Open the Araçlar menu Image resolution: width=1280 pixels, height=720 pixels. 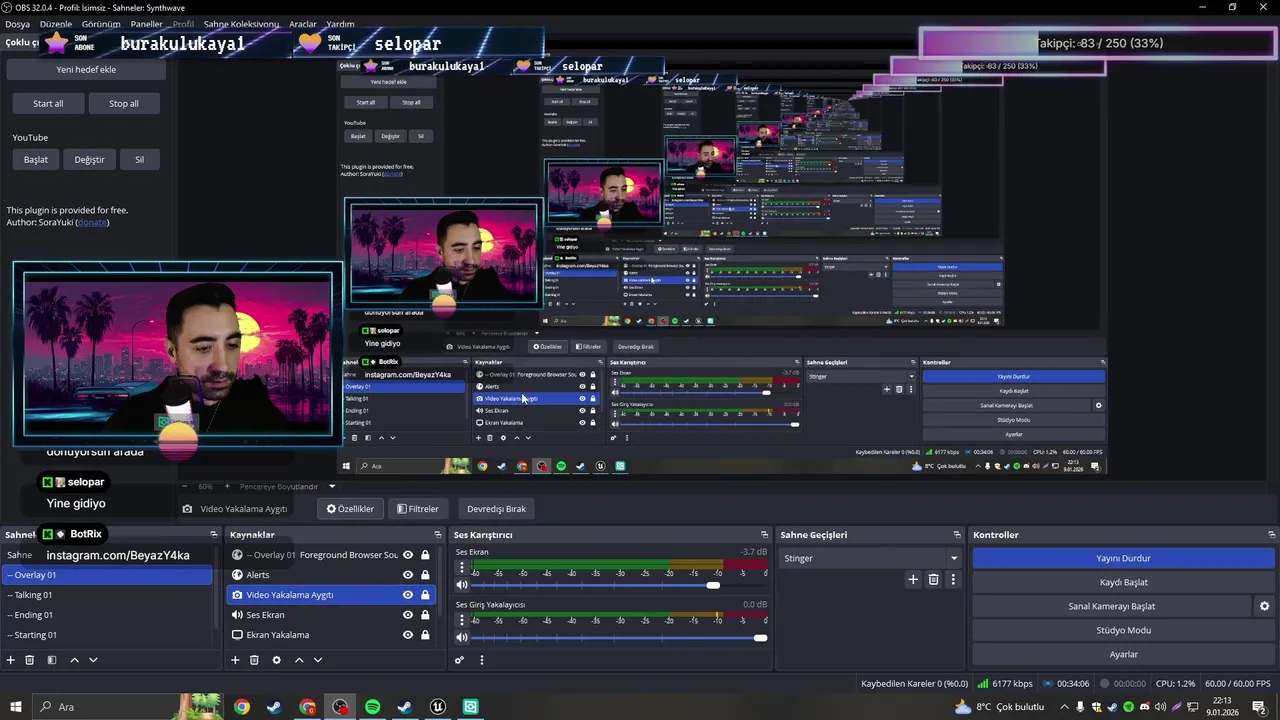(x=303, y=24)
